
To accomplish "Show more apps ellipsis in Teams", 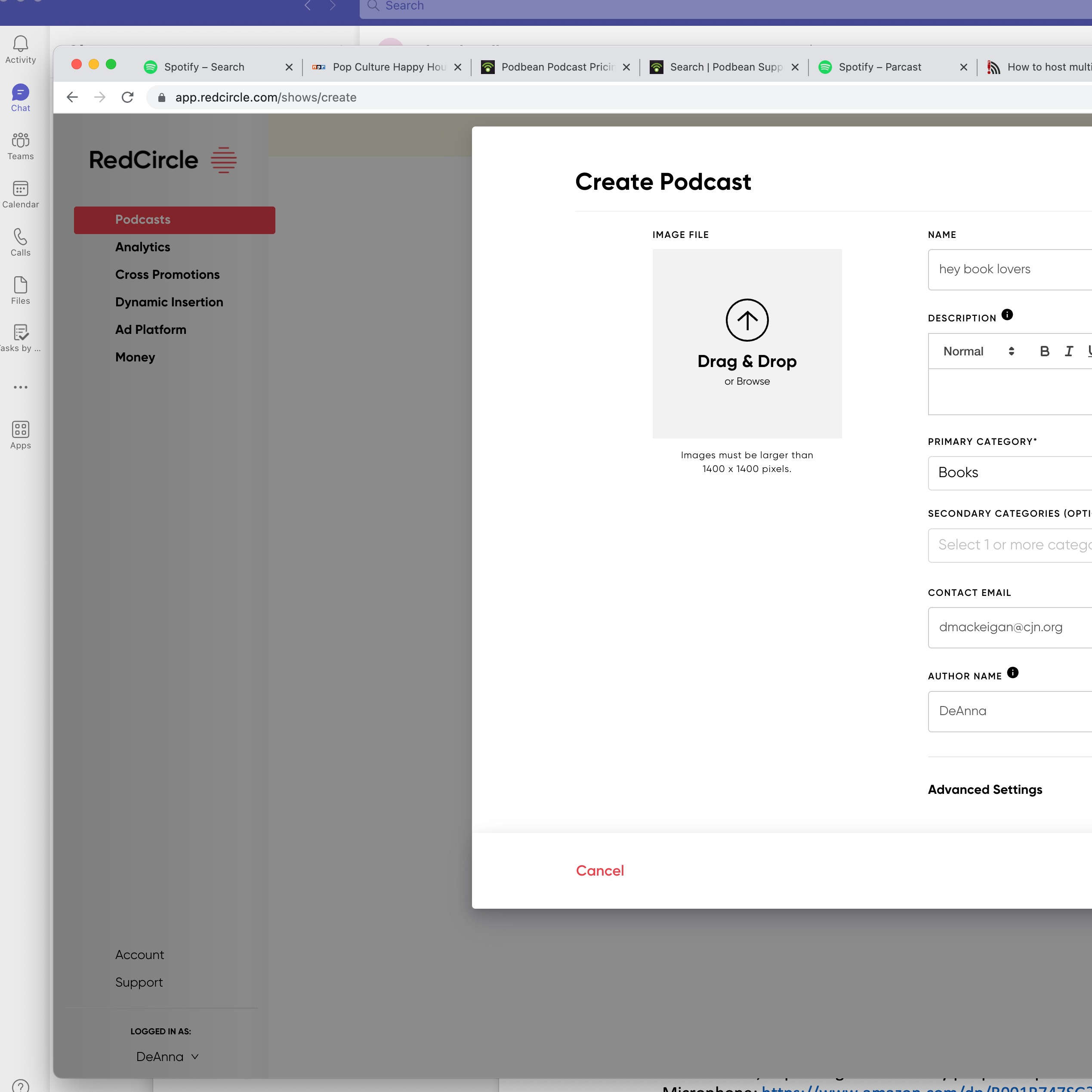I will pos(20,387).
